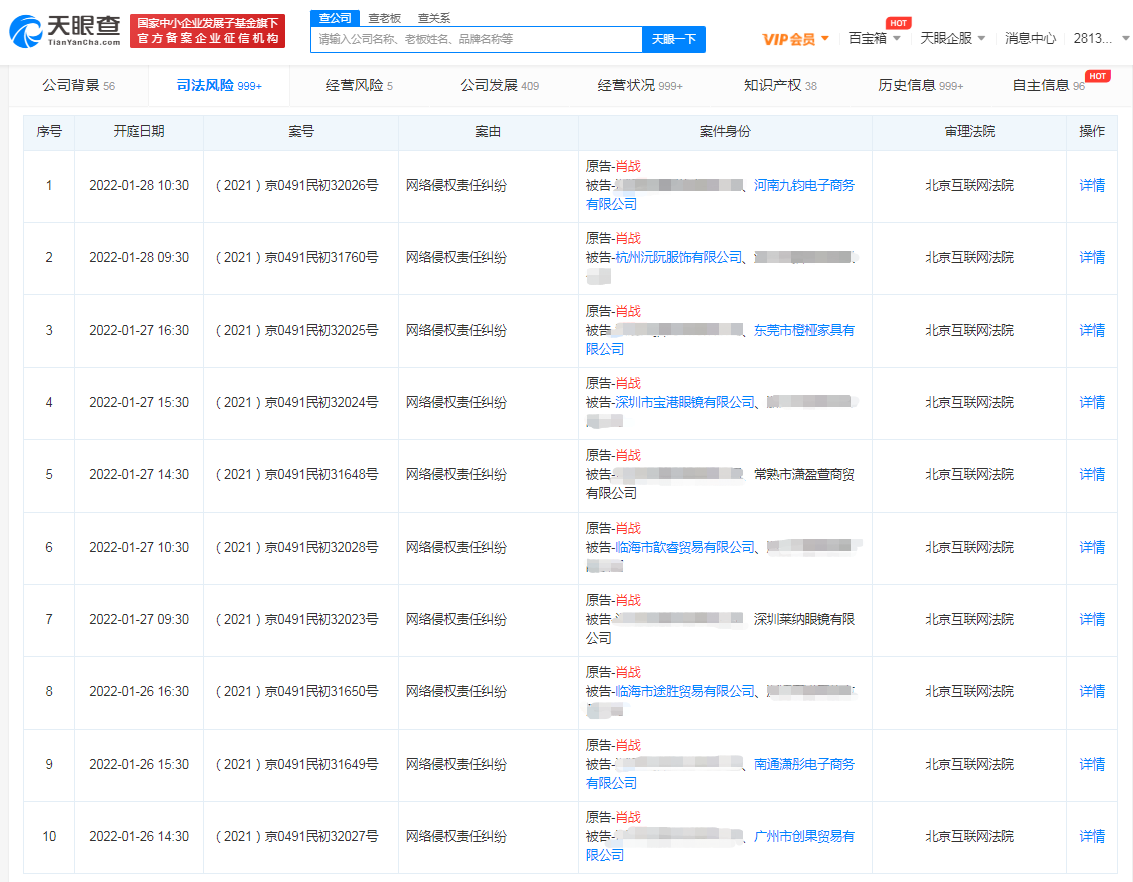Image resolution: width=1133 pixels, height=882 pixels.
Task: Select date cell 2022-01-26 14:30
Action: [x=139, y=836]
